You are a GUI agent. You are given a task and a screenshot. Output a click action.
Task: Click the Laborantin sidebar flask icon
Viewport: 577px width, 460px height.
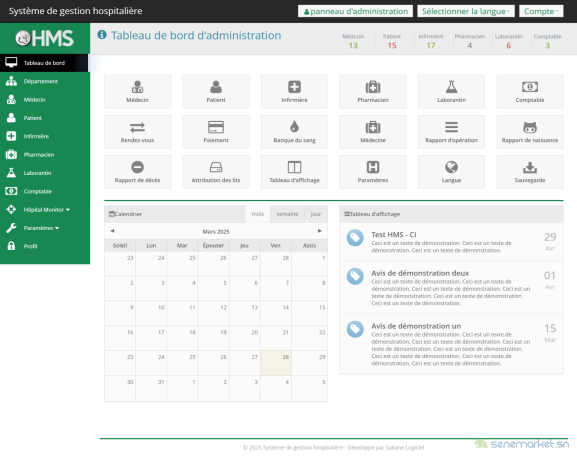coord(11,173)
